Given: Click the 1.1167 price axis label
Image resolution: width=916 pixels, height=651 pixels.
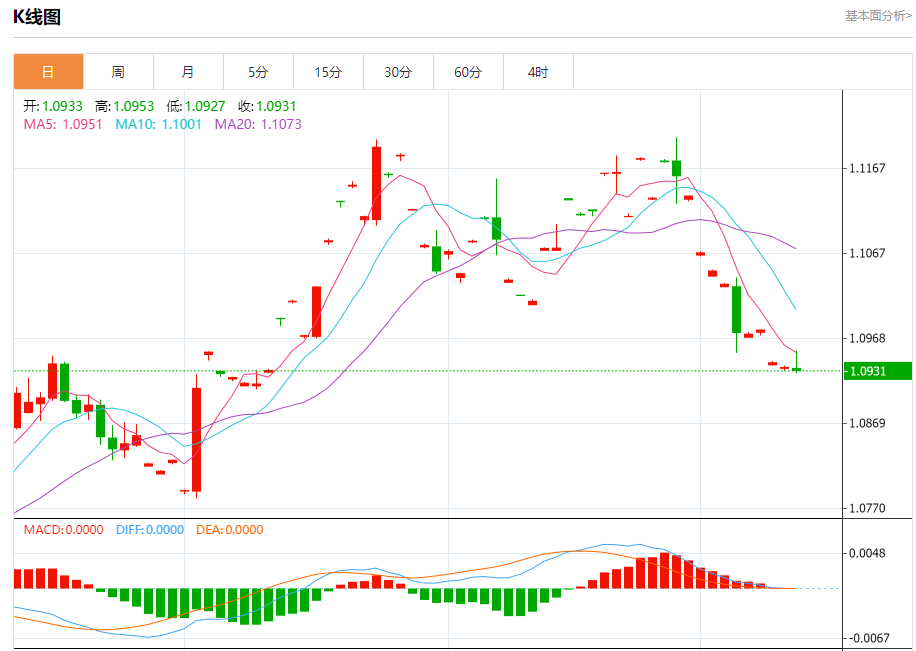Looking at the screenshot, I should click(x=868, y=168).
